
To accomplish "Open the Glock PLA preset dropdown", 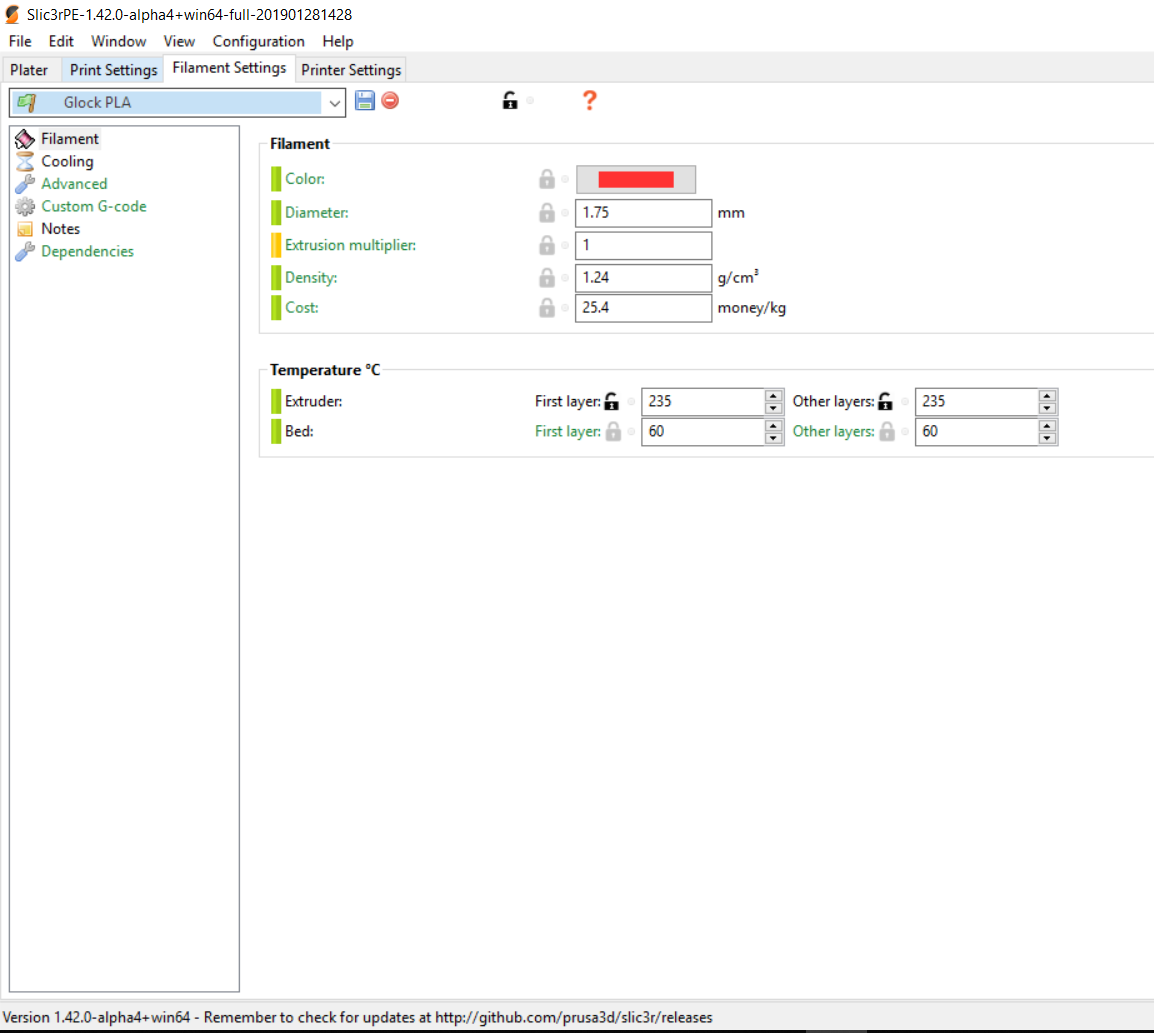I will (334, 102).
